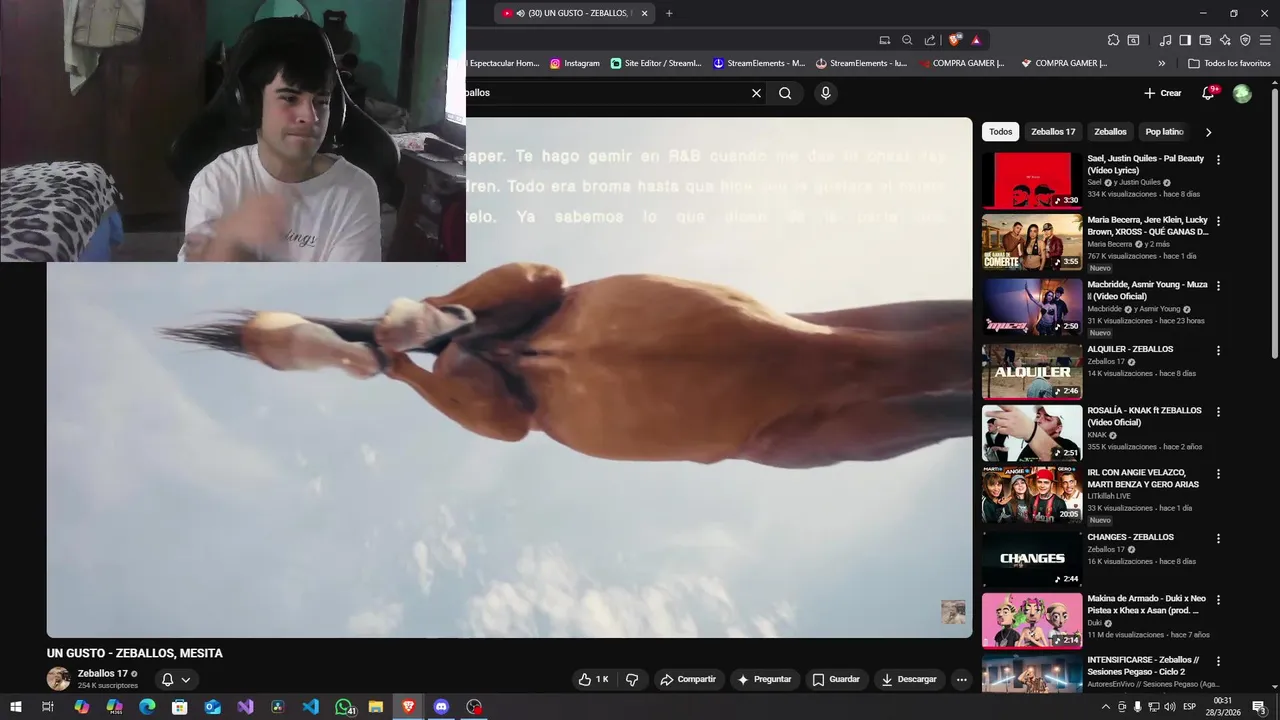Open the Brave Wallet icon

pos(1205,40)
